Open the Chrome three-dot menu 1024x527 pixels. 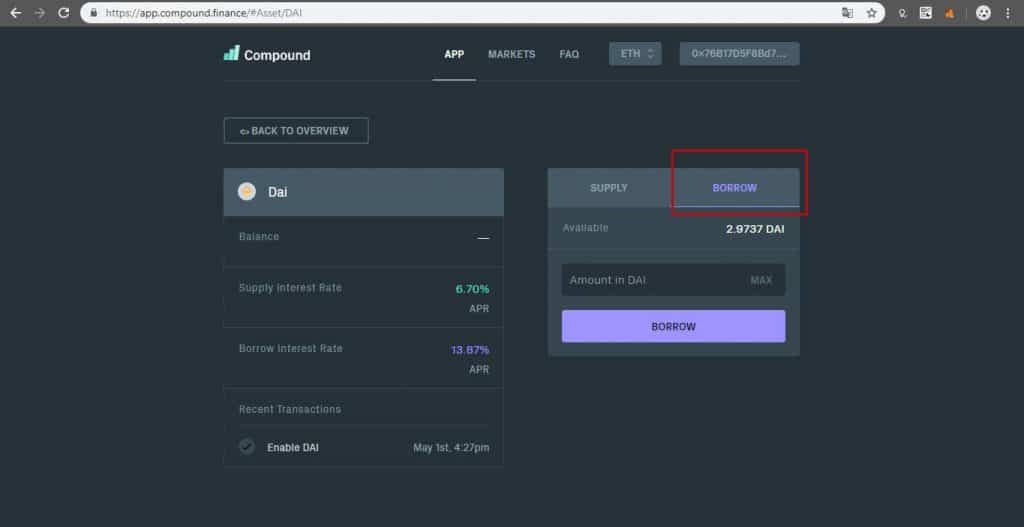pos(1008,13)
